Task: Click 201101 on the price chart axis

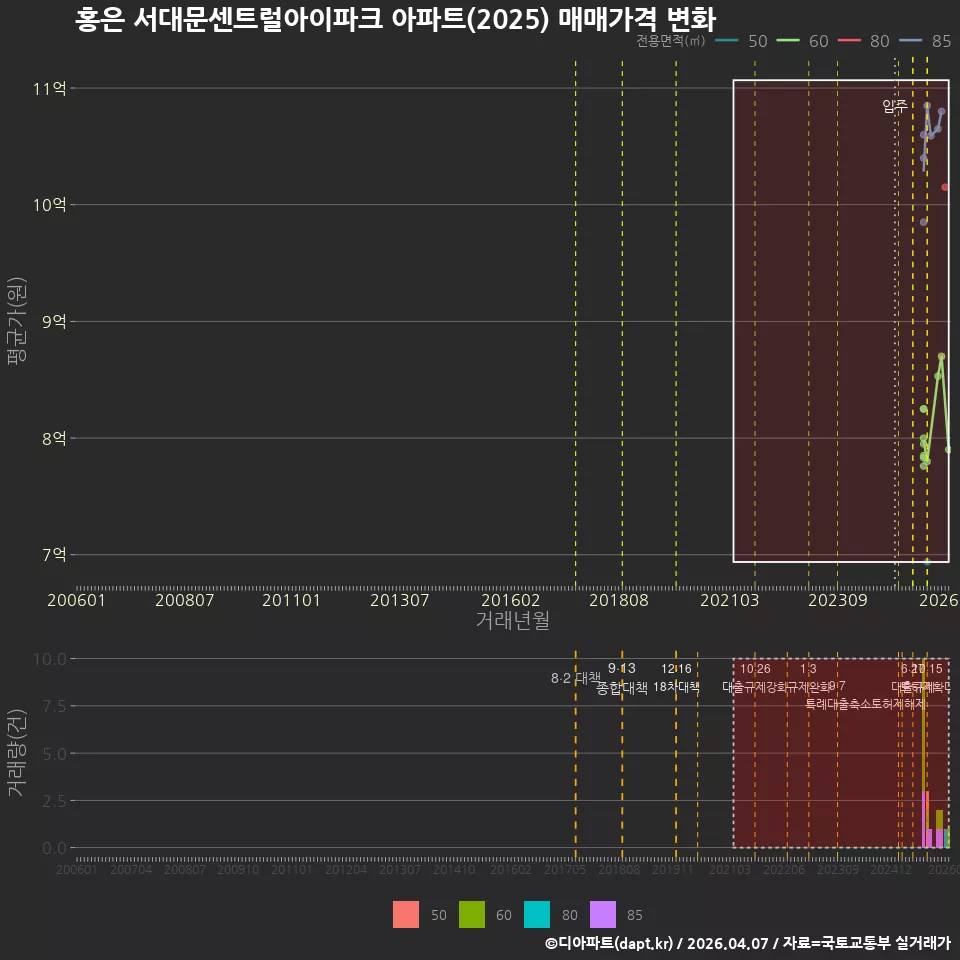Action: point(291,600)
